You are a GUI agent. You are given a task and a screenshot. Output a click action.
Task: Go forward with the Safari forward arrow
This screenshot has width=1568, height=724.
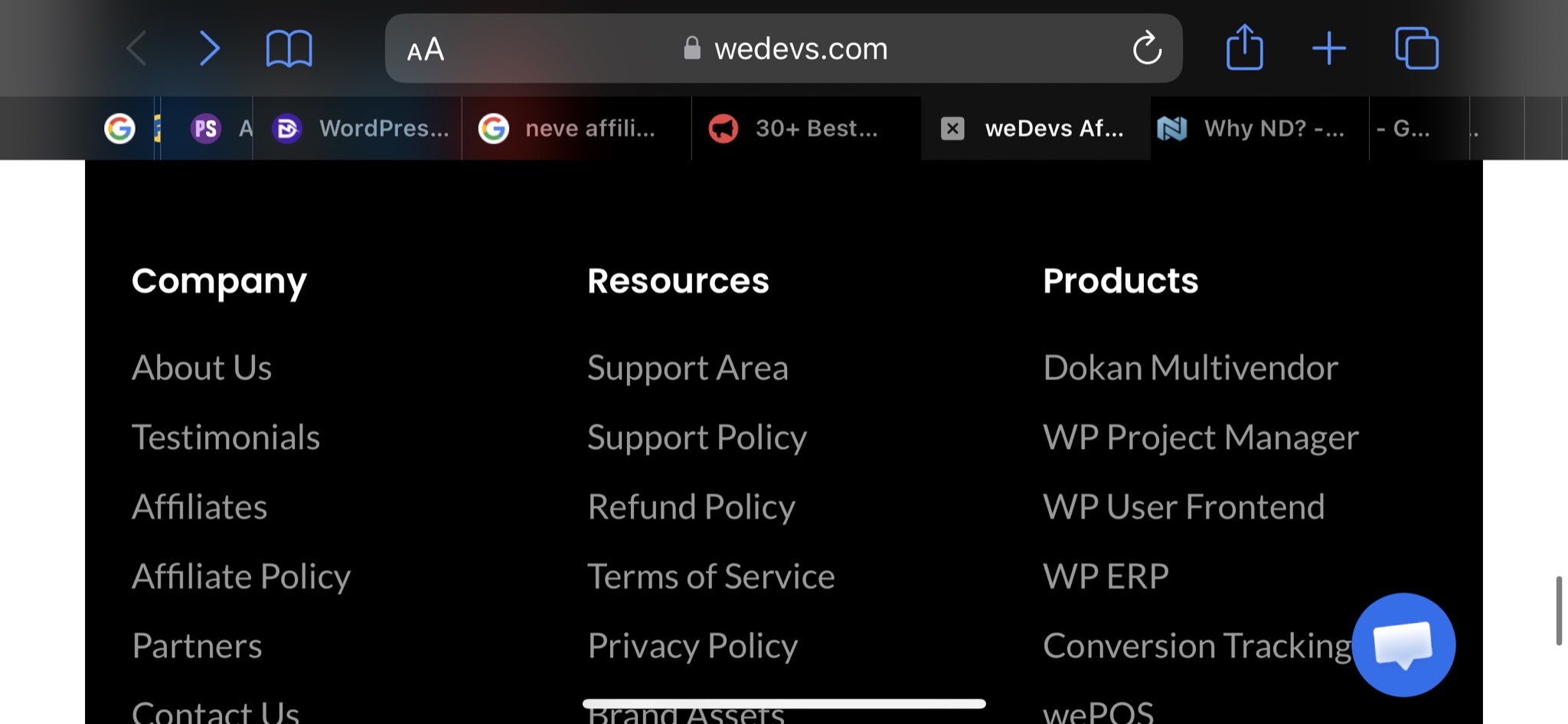click(209, 49)
